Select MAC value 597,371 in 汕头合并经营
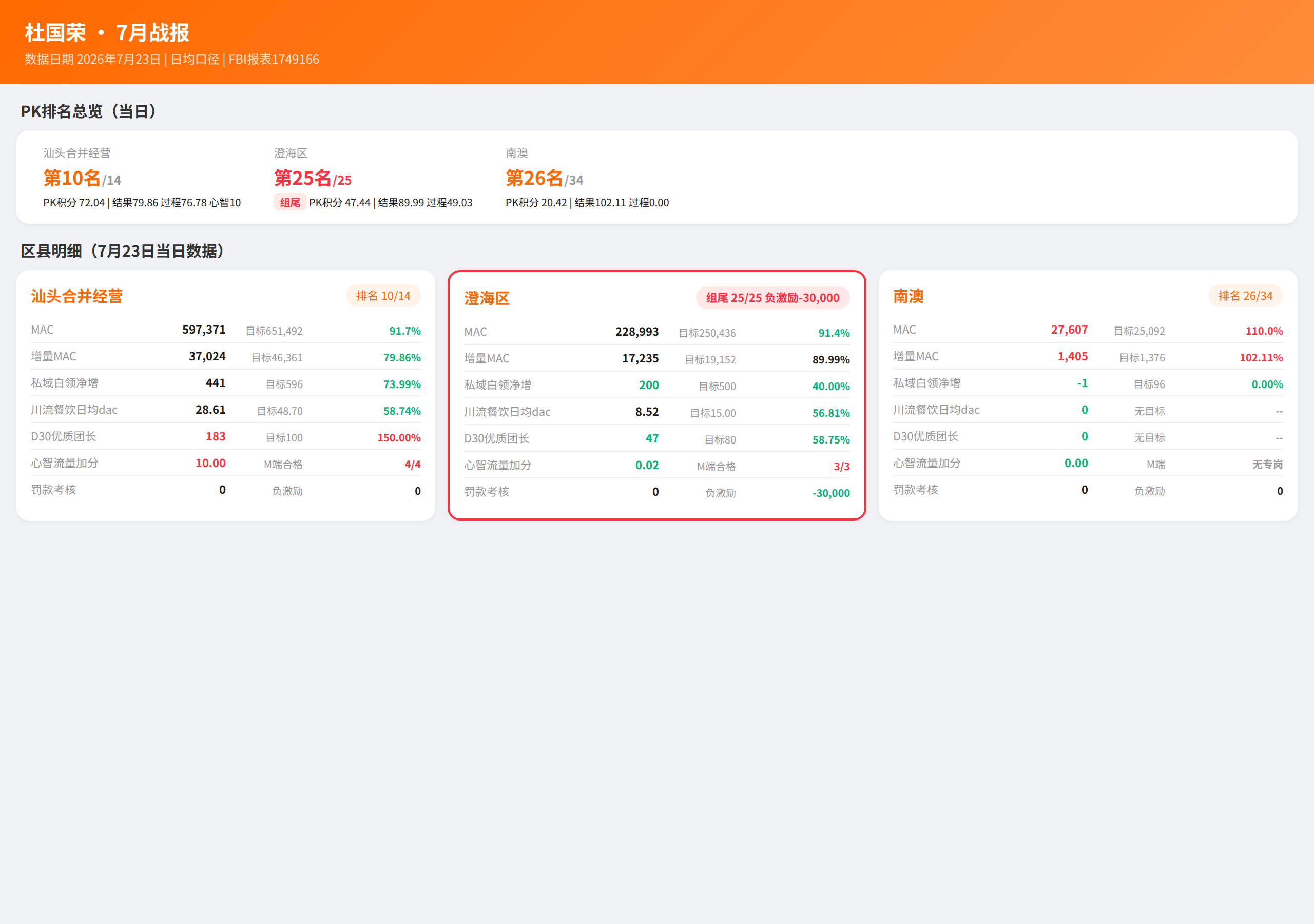1314x924 pixels. [x=204, y=330]
